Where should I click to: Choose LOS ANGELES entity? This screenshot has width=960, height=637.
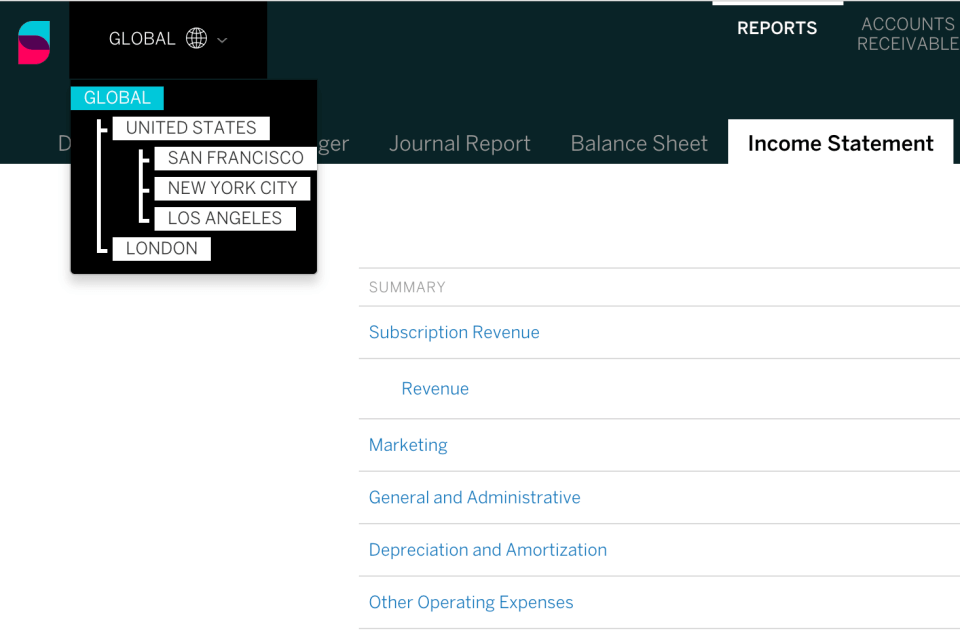point(225,218)
